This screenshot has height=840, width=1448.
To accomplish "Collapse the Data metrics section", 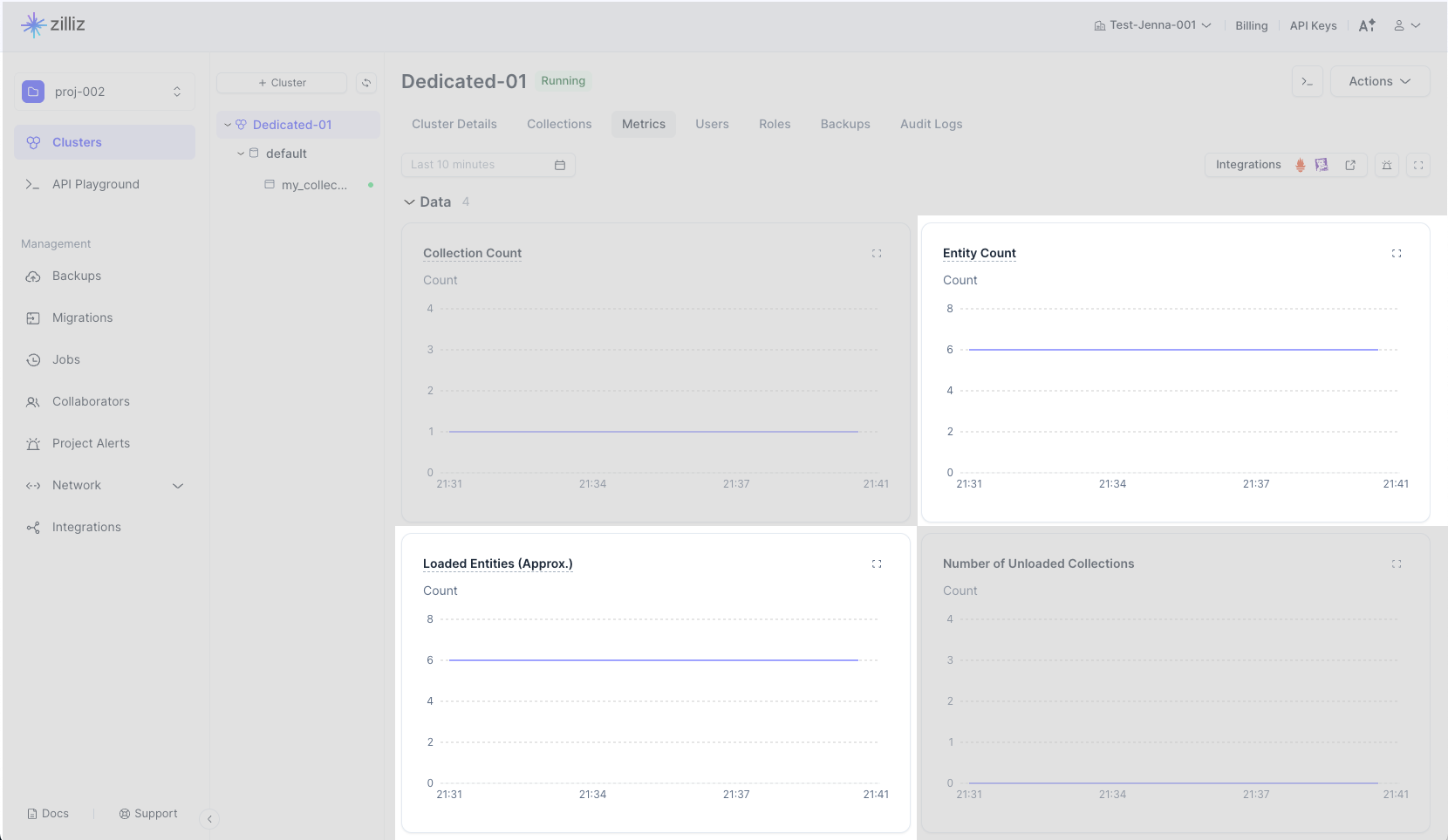I will click(x=409, y=201).
